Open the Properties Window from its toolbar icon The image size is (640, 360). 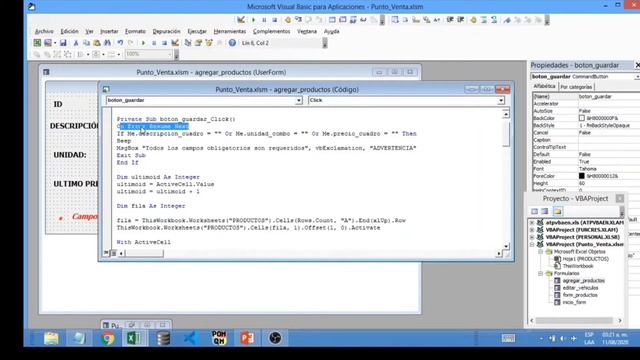point(198,43)
